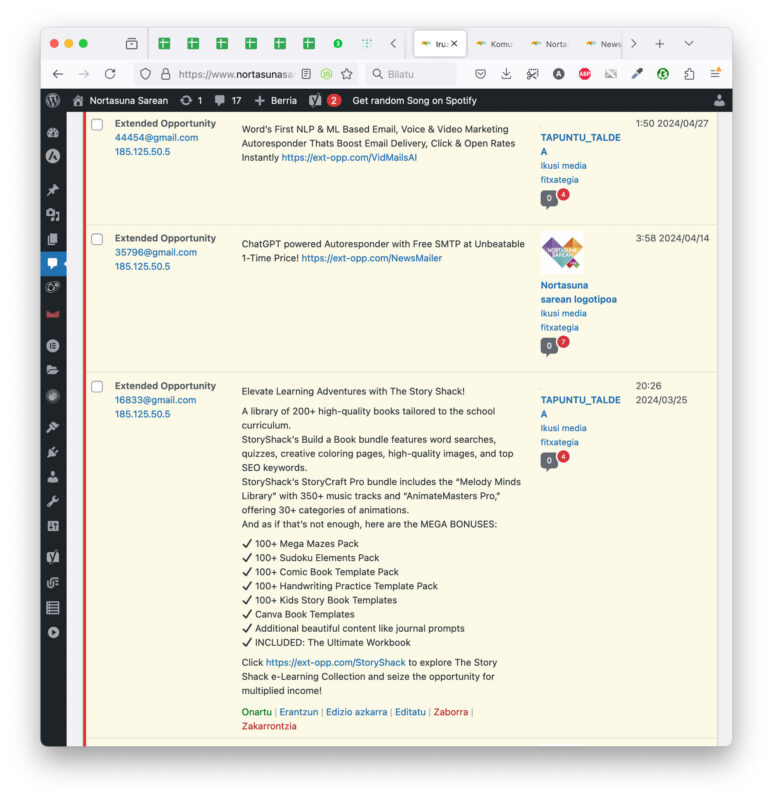773x800 pixels.
Task: Click the IP 185.125.50.5 under 35796@gmail.com
Action: [142, 266]
